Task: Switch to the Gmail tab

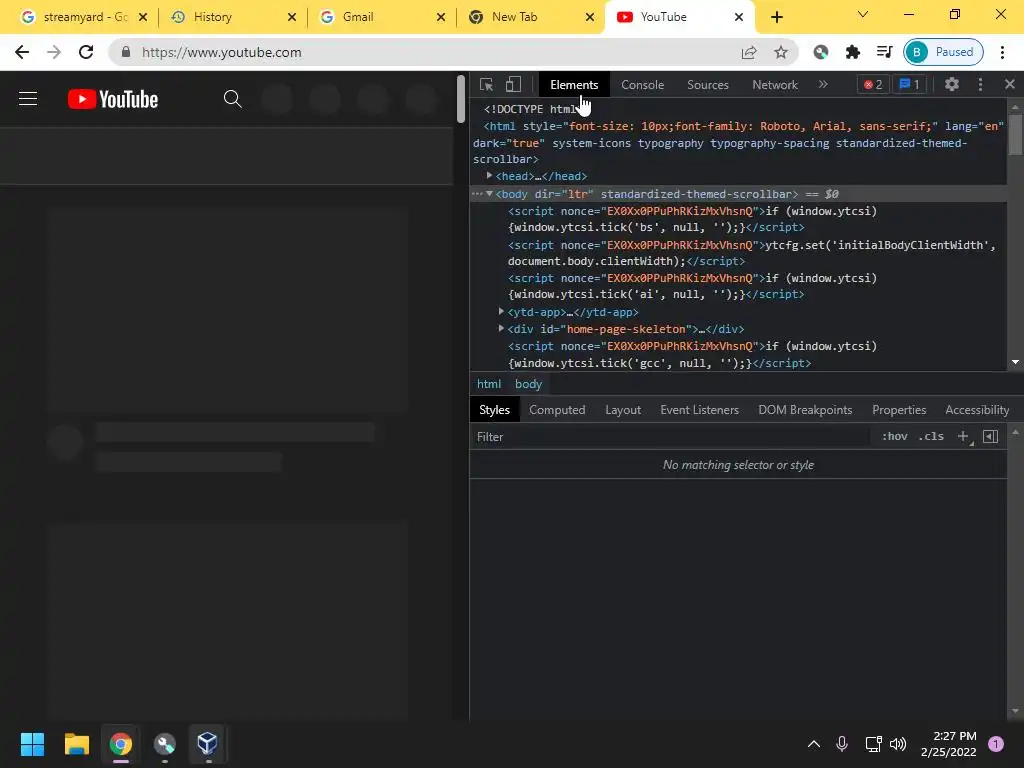Action: [x=381, y=17]
